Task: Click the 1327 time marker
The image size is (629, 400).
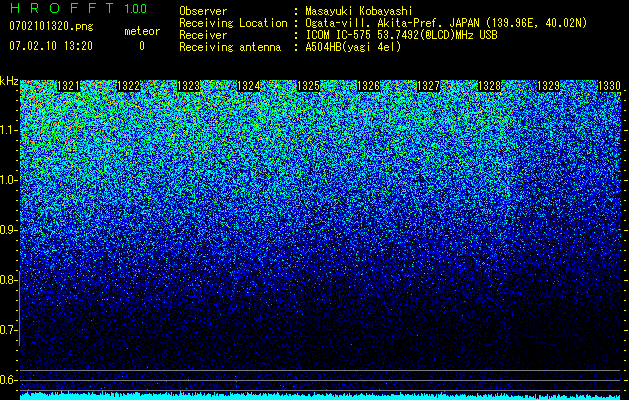Action: tap(428, 86)
